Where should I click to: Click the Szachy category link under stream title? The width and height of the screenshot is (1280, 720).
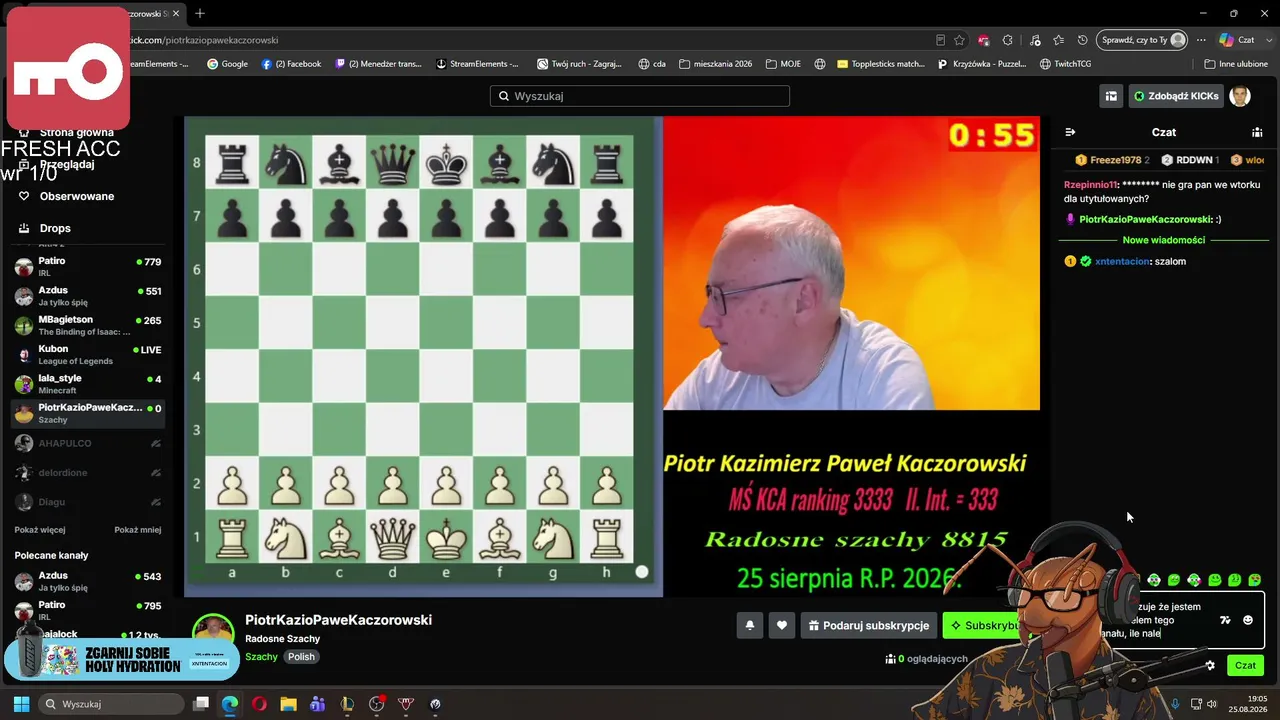point(262,657)
